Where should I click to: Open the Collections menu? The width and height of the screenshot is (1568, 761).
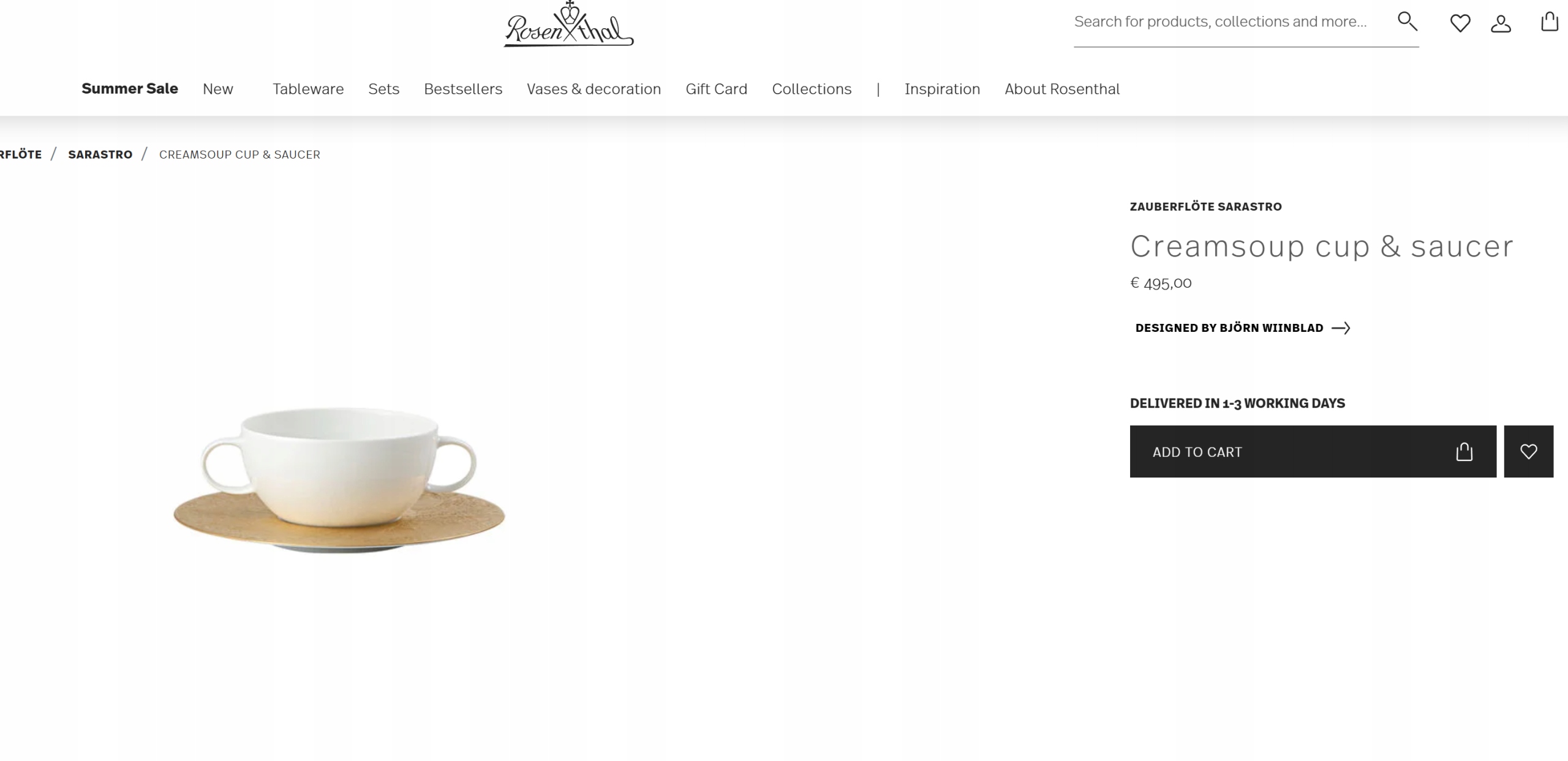pyautogui.click(x=812, y=89)
